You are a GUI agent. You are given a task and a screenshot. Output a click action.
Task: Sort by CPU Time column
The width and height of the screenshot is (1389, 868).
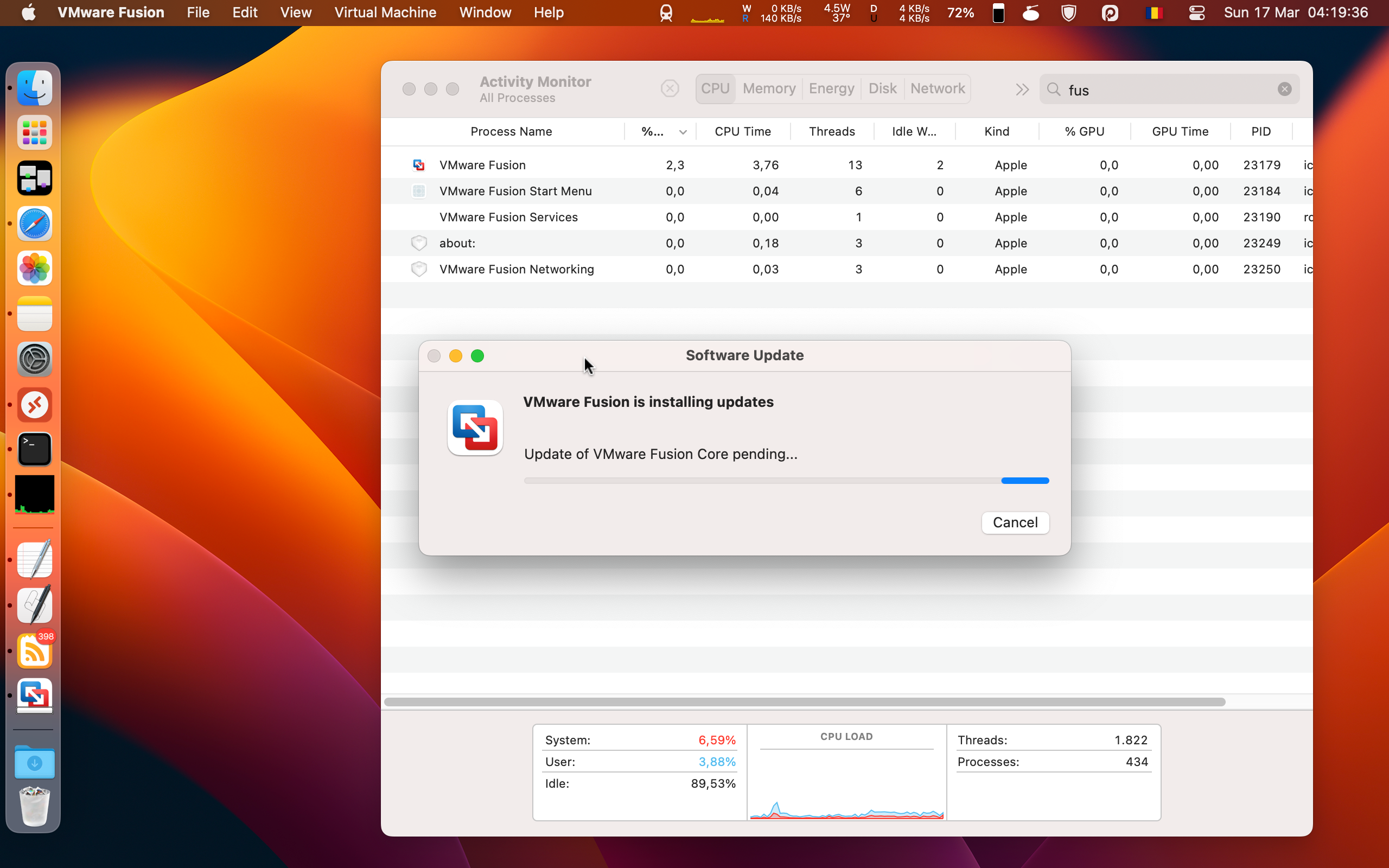(x=743, y=131)
